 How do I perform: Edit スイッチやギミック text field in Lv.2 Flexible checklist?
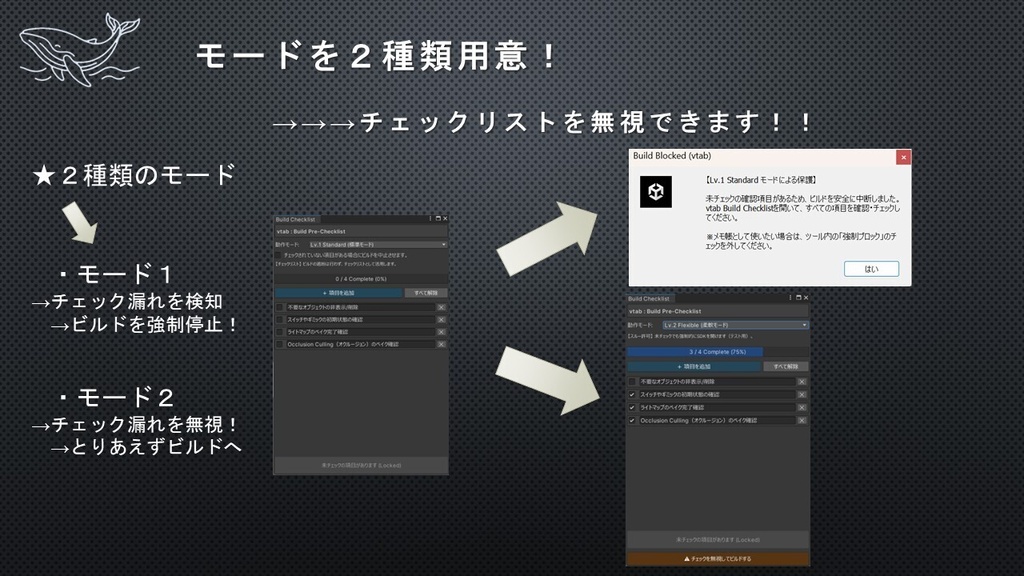(717, 394)
